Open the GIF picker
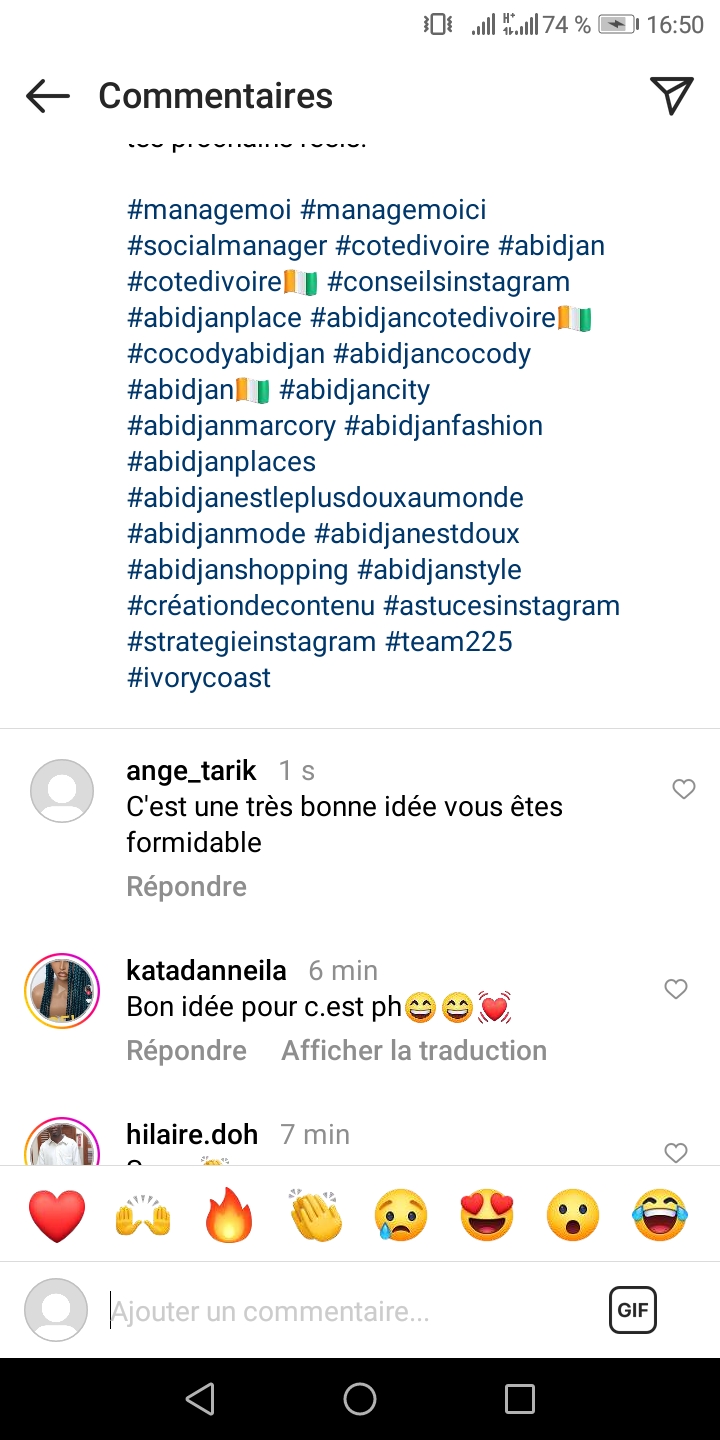This screenshot has width=720, height=1440. click(x=632, y=1310)
